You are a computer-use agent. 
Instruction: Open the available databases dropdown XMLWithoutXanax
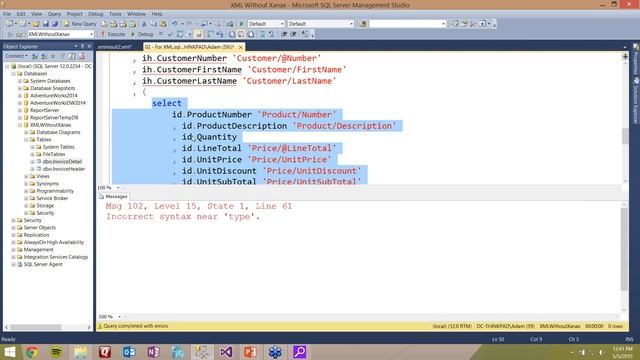pos(60,34)
